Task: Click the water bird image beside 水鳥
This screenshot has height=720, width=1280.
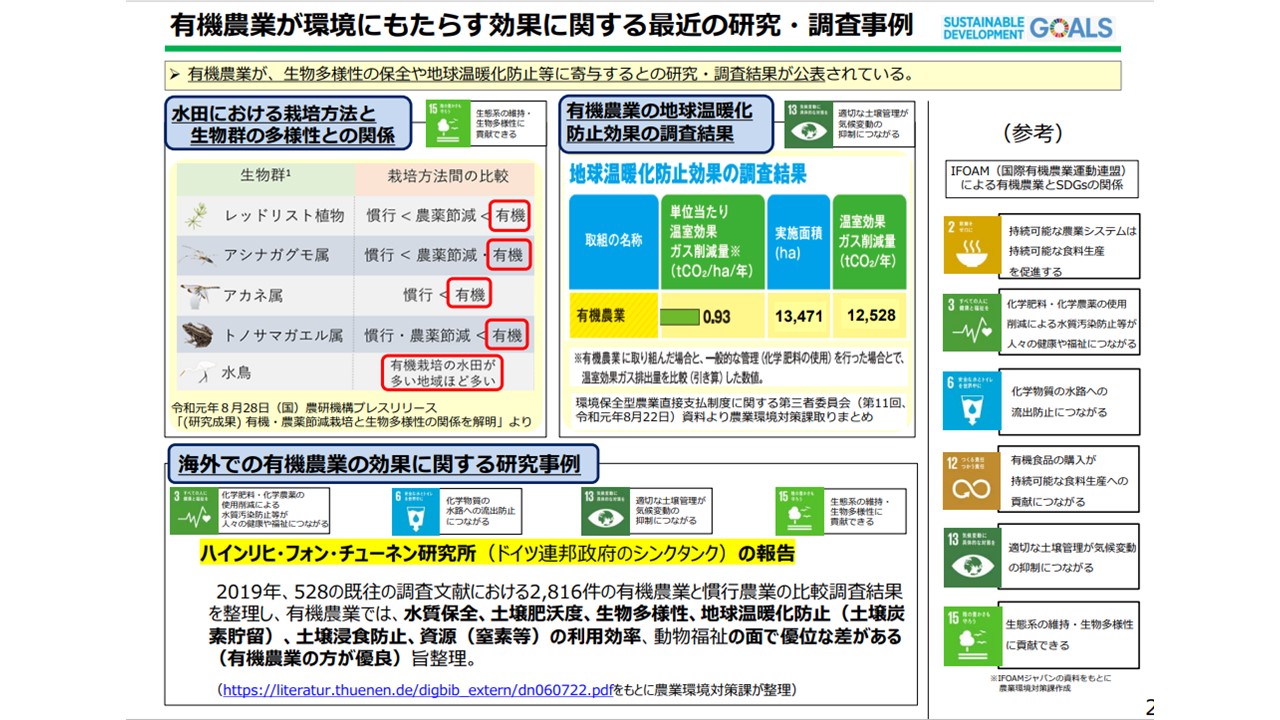Action: (199, 373)
